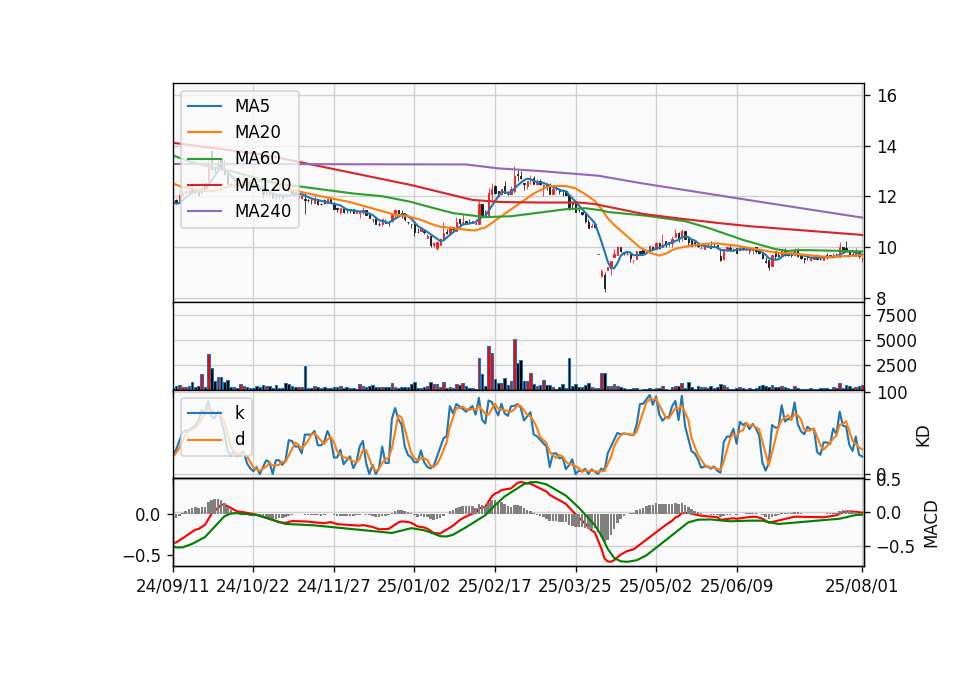Click the 24/09/11 date label
This screenshot has height=690, width=960.
tap(173, 586)
